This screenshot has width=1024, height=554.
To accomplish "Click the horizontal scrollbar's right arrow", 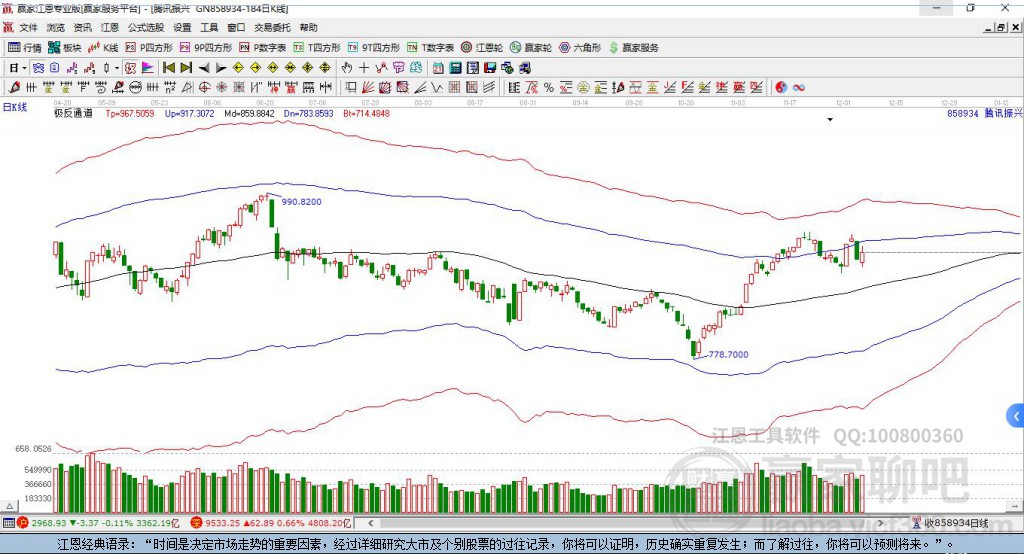I will coord(880,523).
